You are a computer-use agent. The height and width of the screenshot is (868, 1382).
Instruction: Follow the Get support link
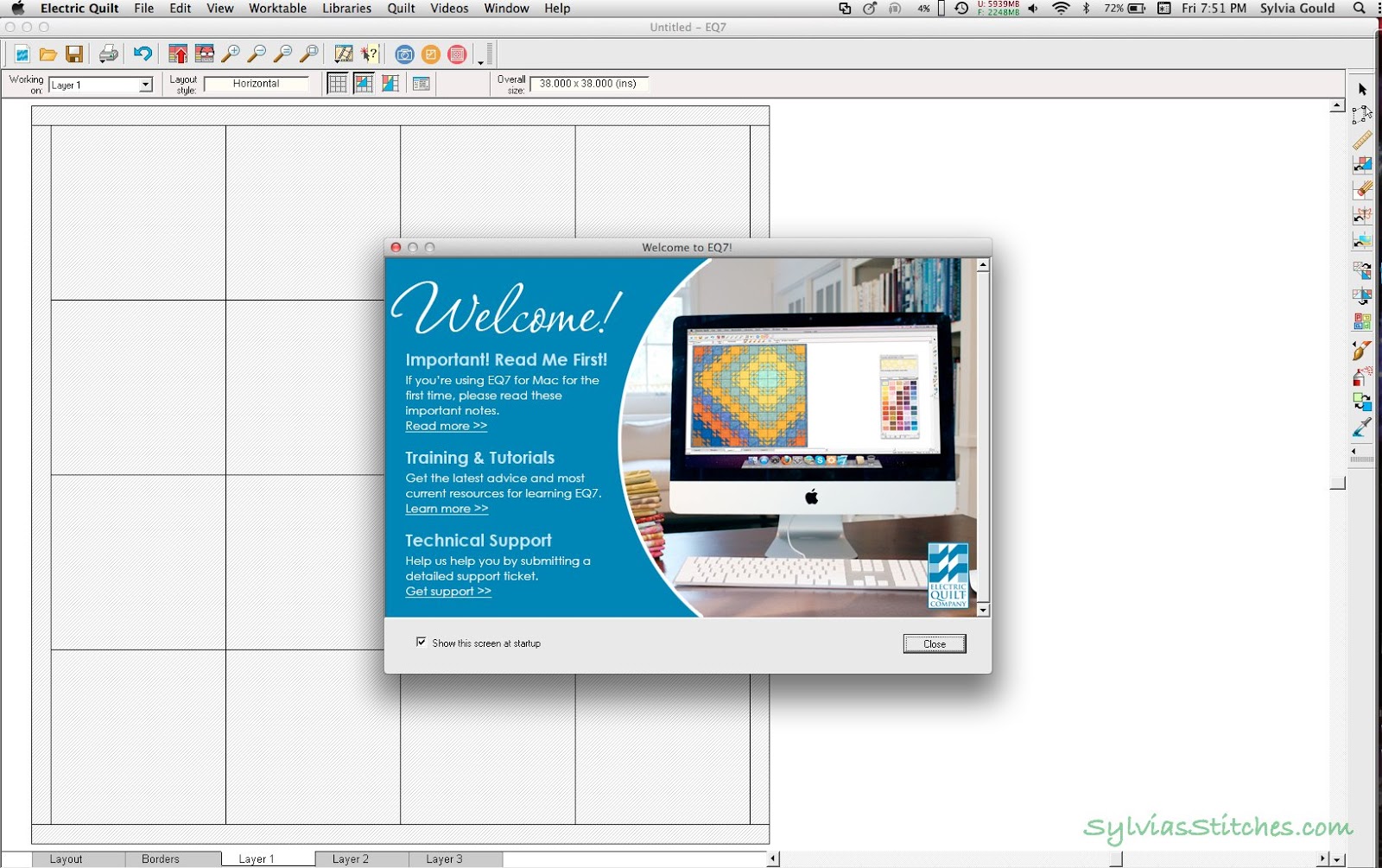pyautogui.click(x=448, y=592)
